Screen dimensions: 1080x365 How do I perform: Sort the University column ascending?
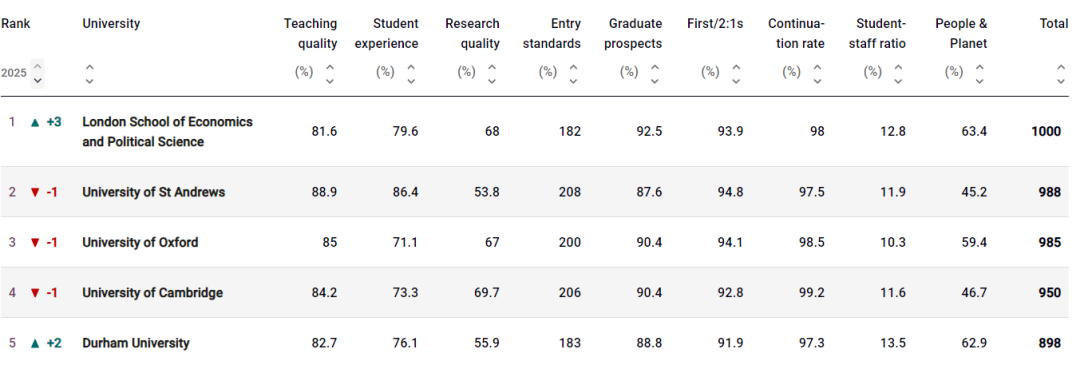click(x=90, y=67)
